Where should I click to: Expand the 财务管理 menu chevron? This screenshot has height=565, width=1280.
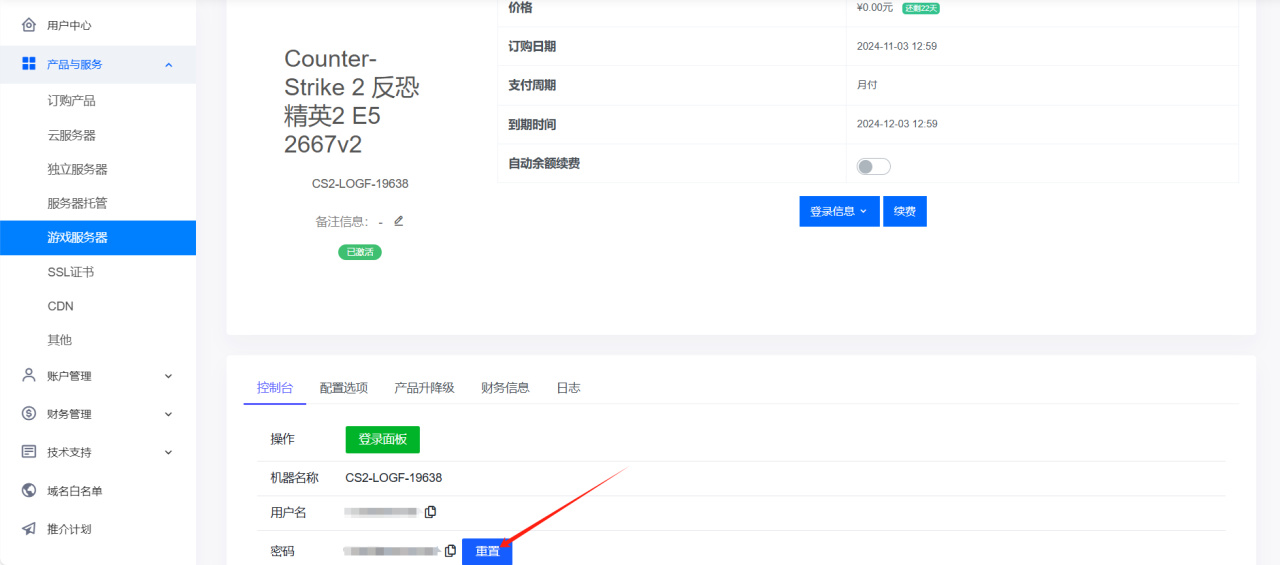[x=168, y=415]
